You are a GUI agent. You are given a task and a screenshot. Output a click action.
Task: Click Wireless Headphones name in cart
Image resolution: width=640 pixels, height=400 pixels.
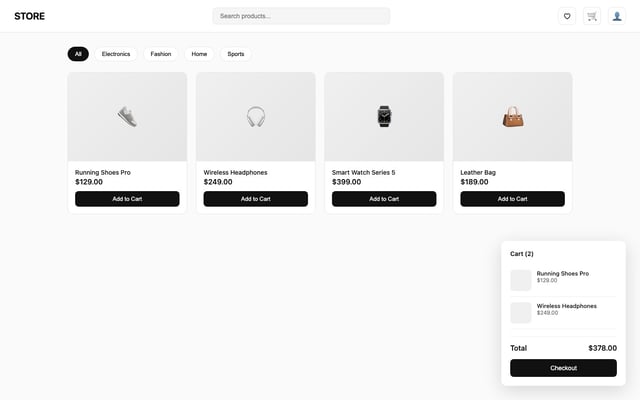(567, 306)
